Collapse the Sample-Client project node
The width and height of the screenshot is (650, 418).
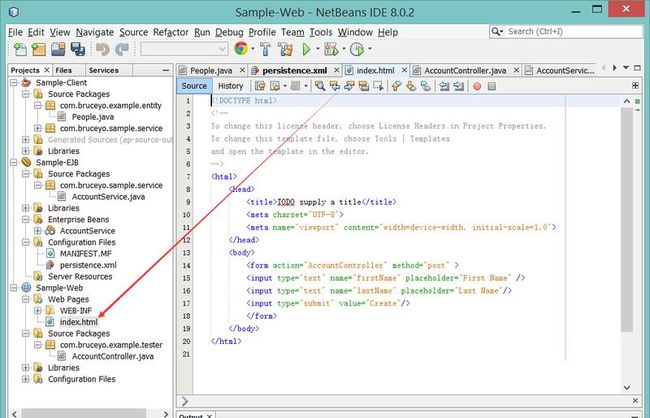pos(14,83)
